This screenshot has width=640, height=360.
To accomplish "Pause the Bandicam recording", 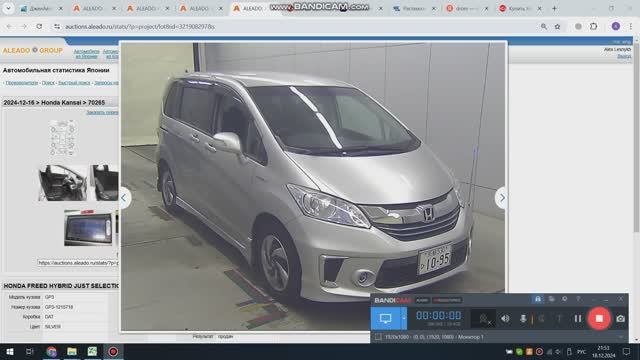I will pos(578,318).
